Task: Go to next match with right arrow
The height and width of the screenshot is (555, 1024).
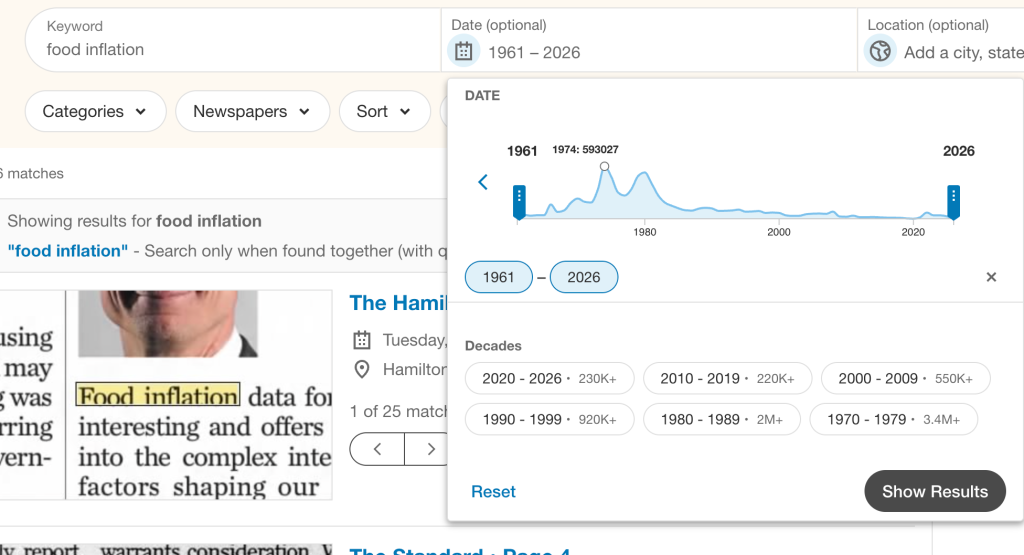Action: (431, 449)
